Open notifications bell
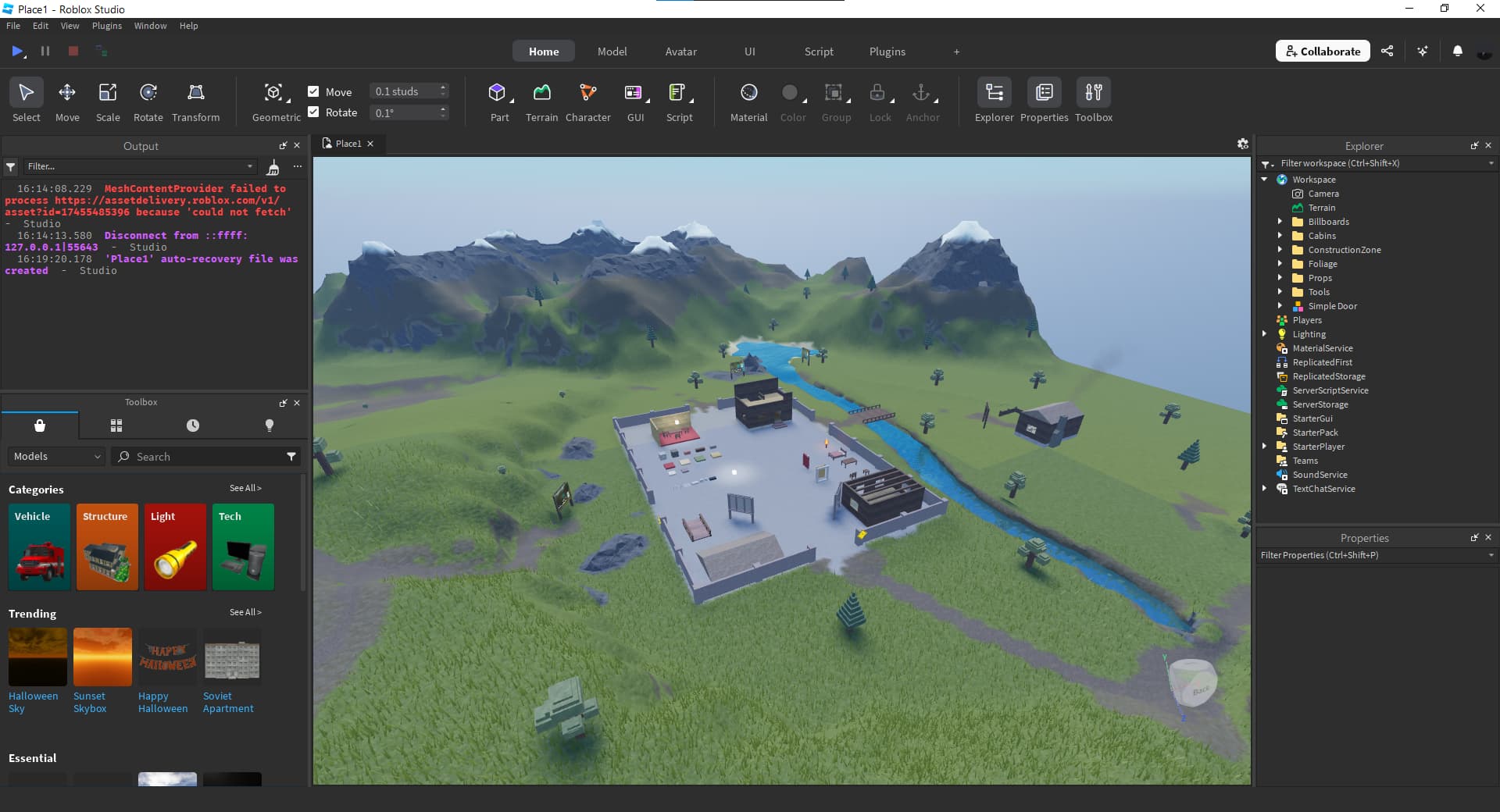1500x812 pixels. point(1457,51)
